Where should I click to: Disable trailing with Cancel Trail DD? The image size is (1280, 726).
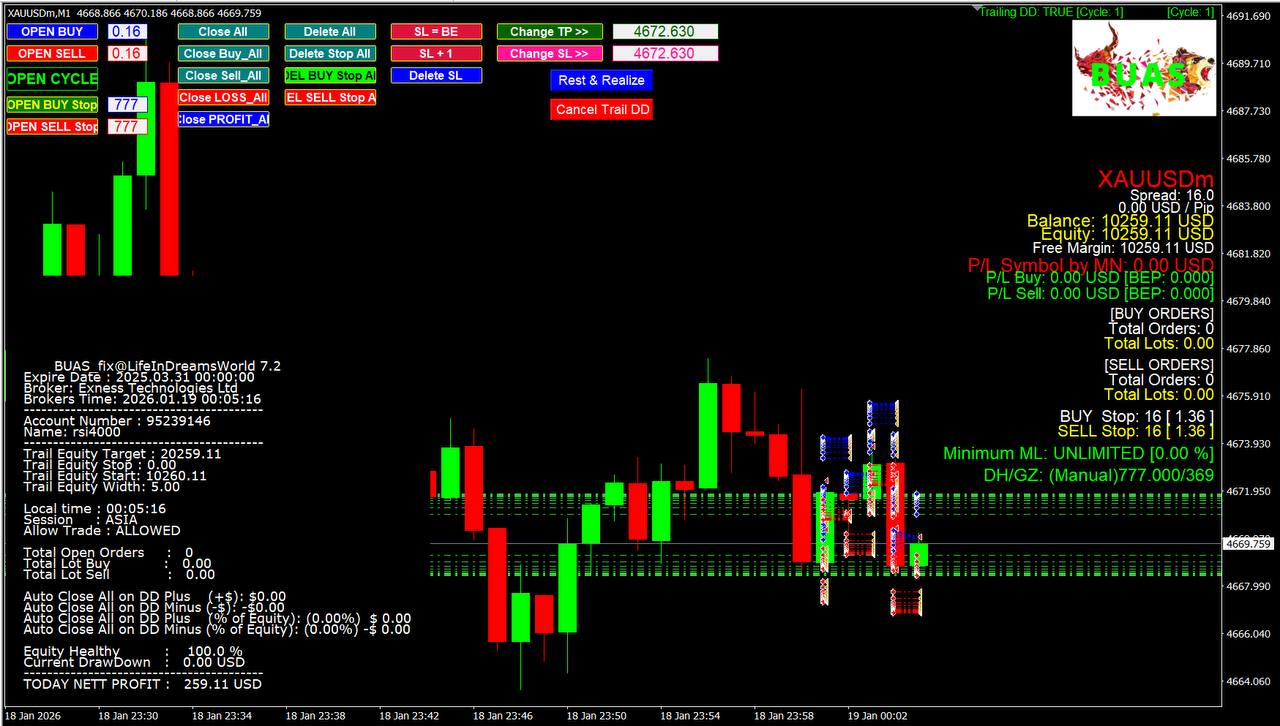pos(601,110)
